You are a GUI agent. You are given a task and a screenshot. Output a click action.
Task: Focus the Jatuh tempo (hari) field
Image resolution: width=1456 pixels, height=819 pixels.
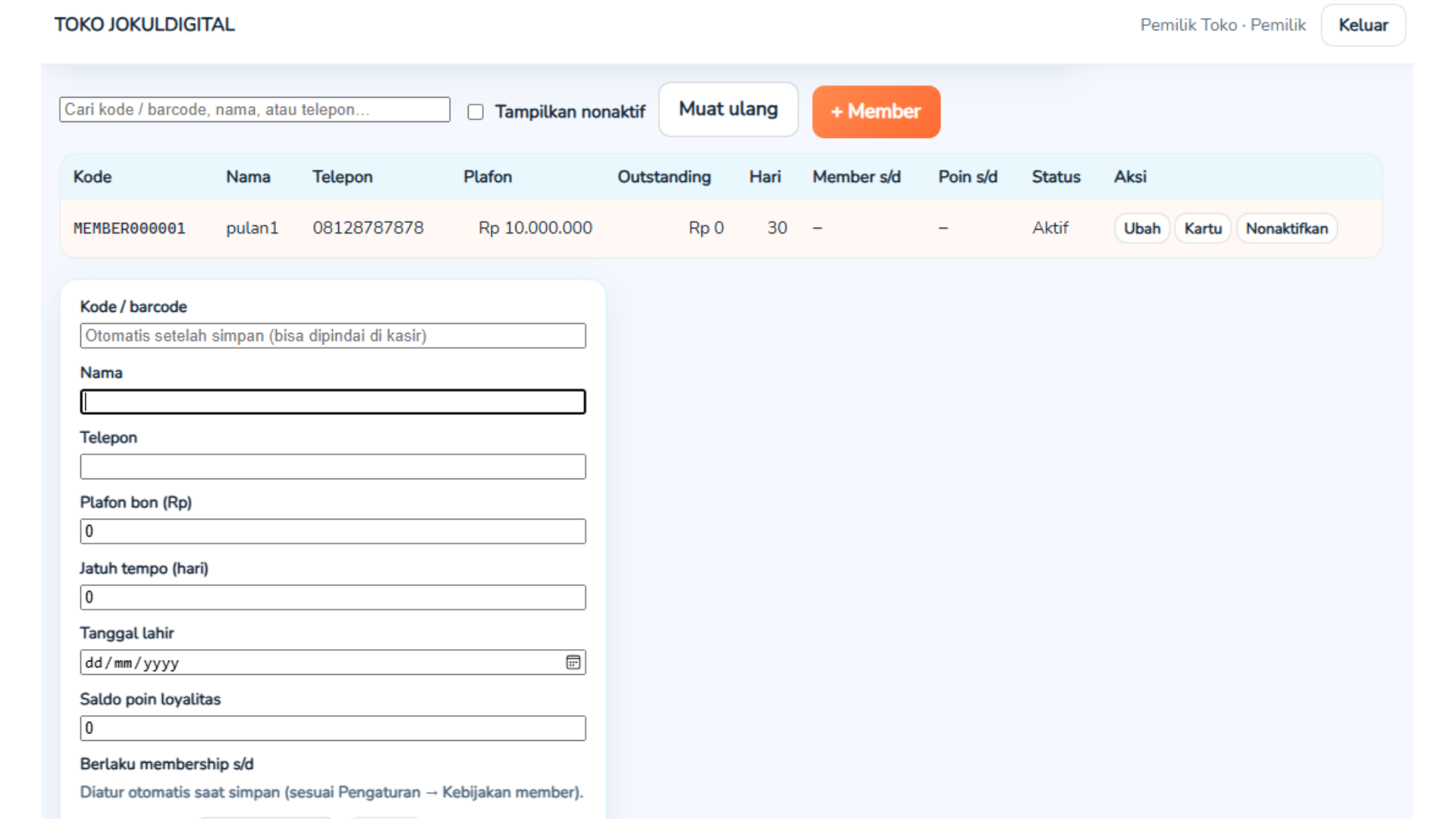[x=332, y=597]
